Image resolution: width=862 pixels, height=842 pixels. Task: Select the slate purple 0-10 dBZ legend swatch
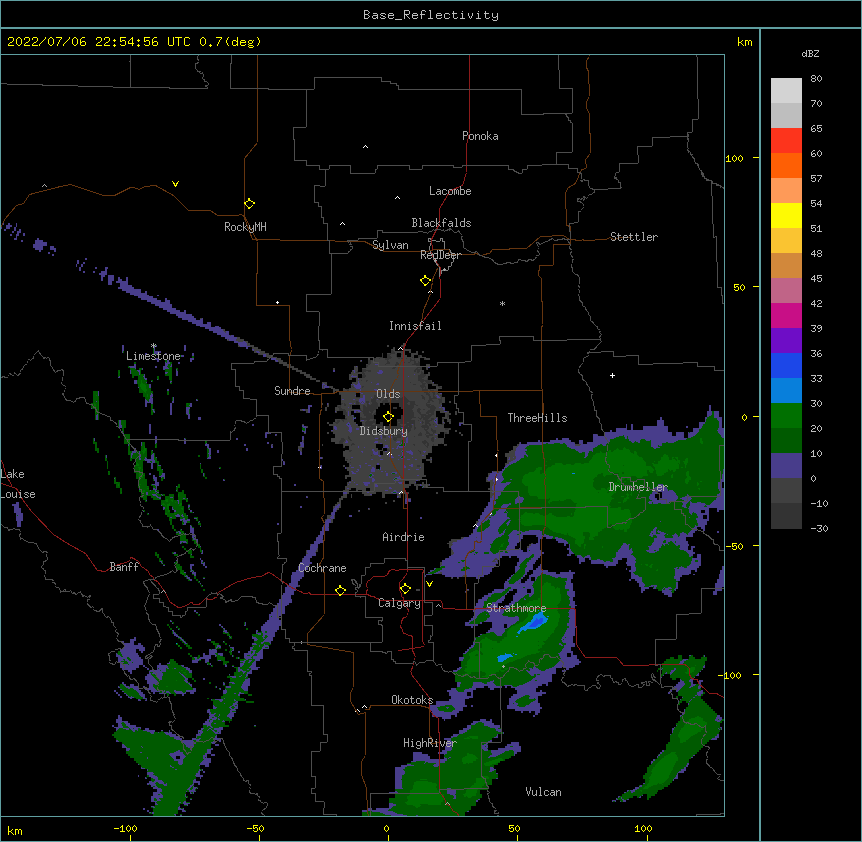[x=786, y=466]
